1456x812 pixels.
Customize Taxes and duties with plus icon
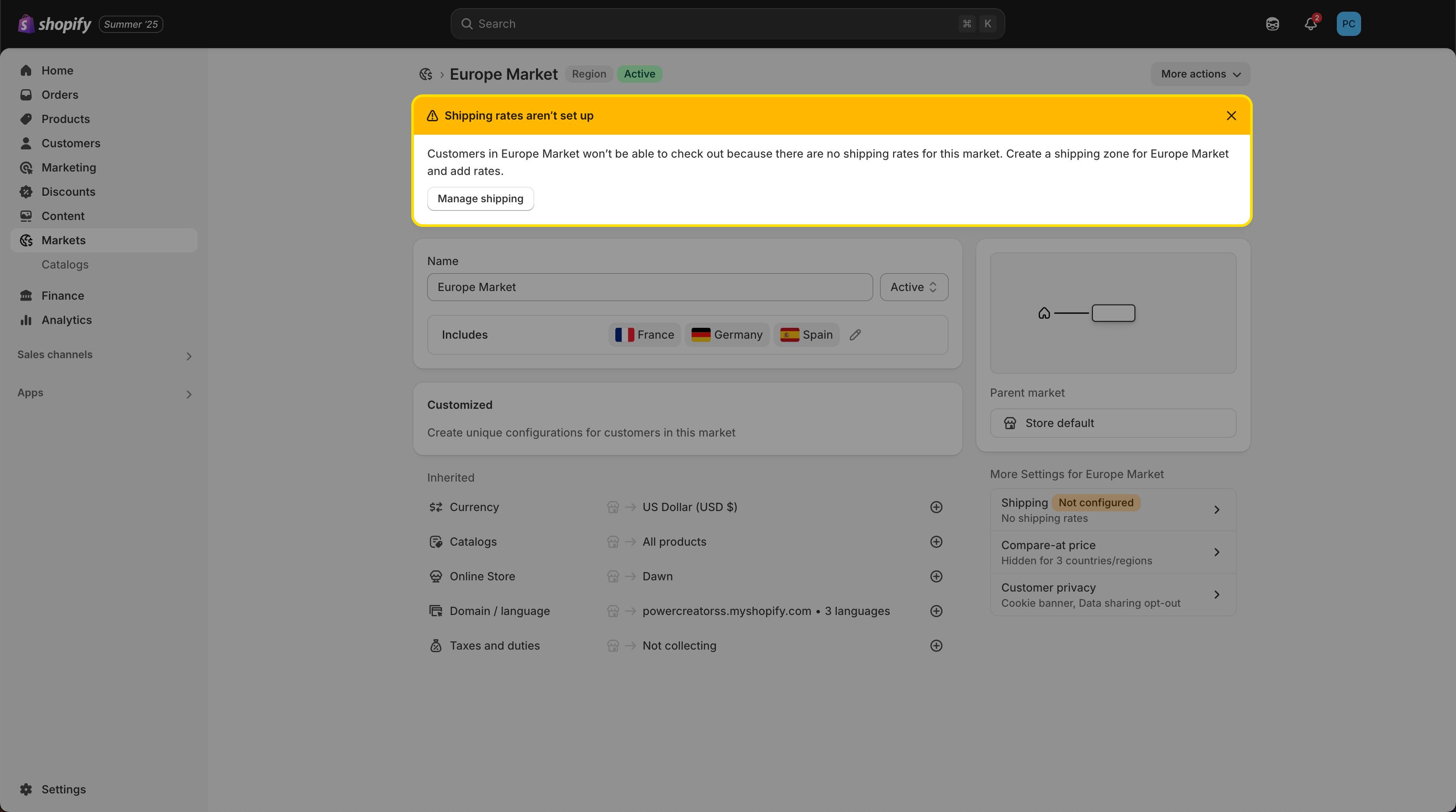(936, 645)
